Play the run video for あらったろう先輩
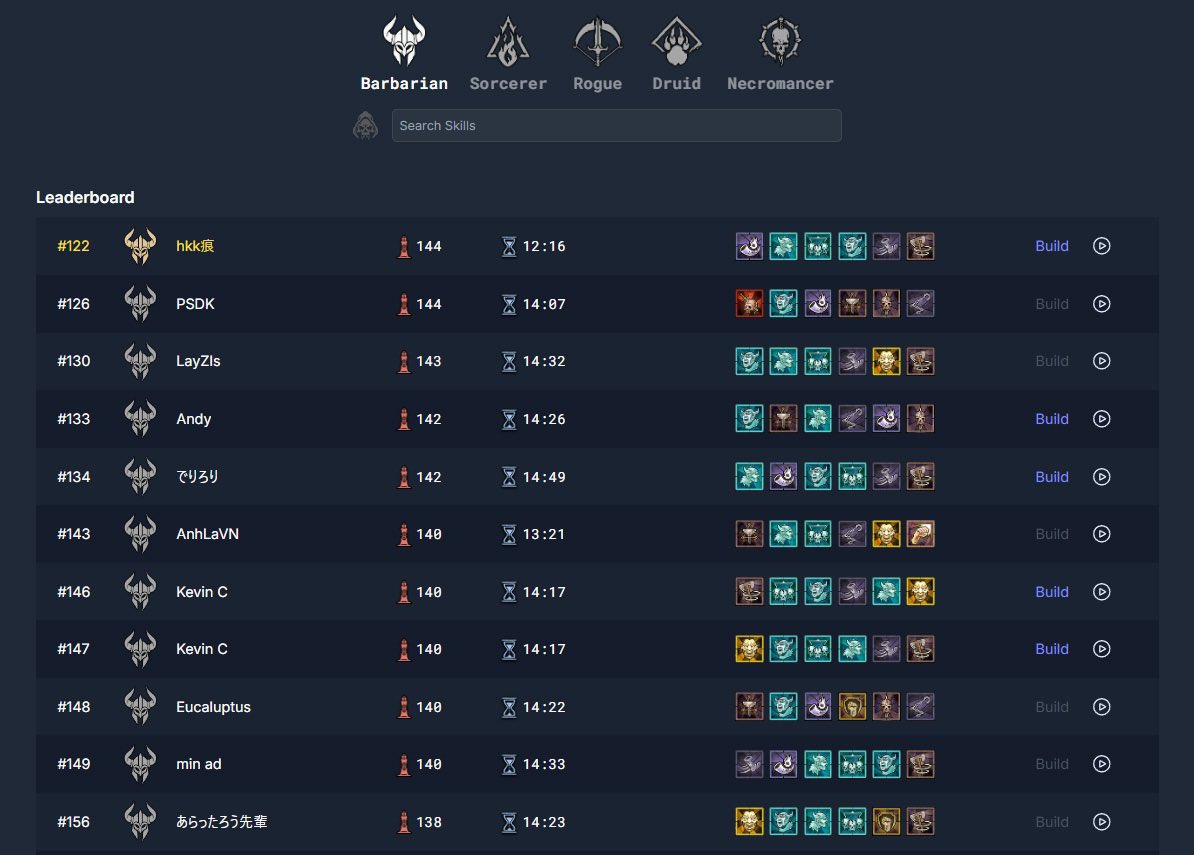1194x855 pixels. 1101,822
